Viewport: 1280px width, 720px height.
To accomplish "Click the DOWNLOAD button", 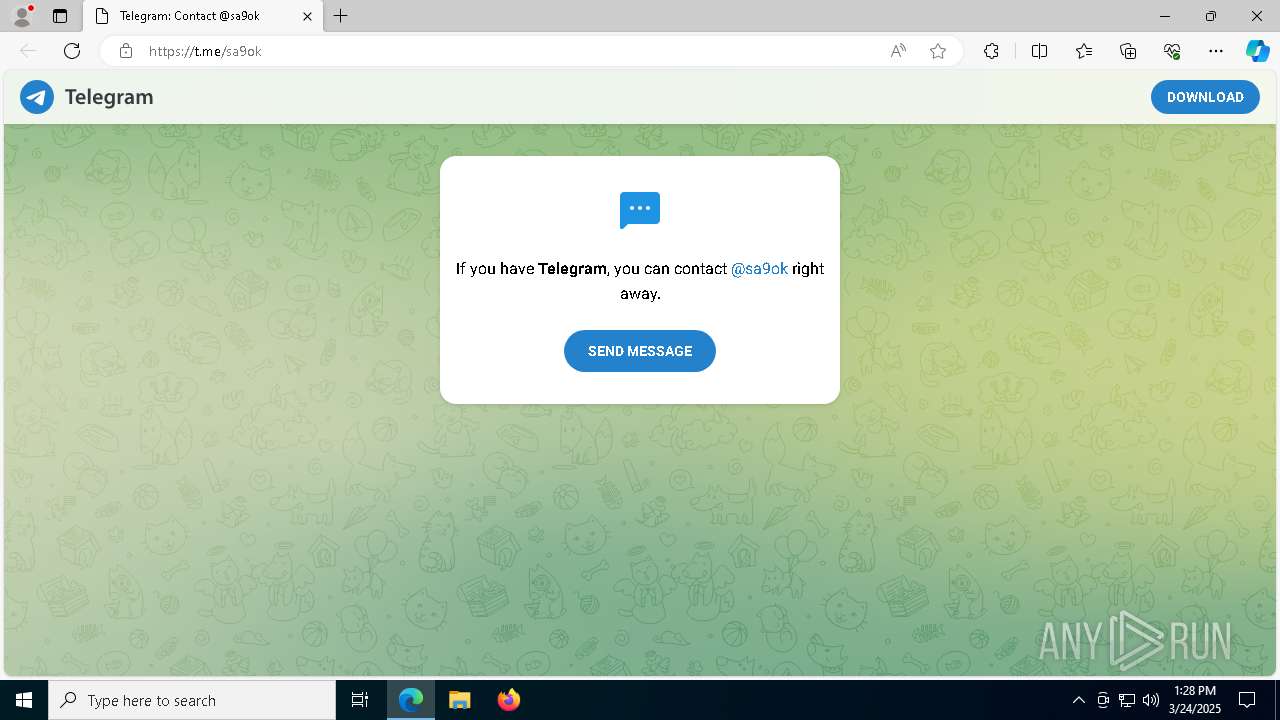I will coord(1205,97).
